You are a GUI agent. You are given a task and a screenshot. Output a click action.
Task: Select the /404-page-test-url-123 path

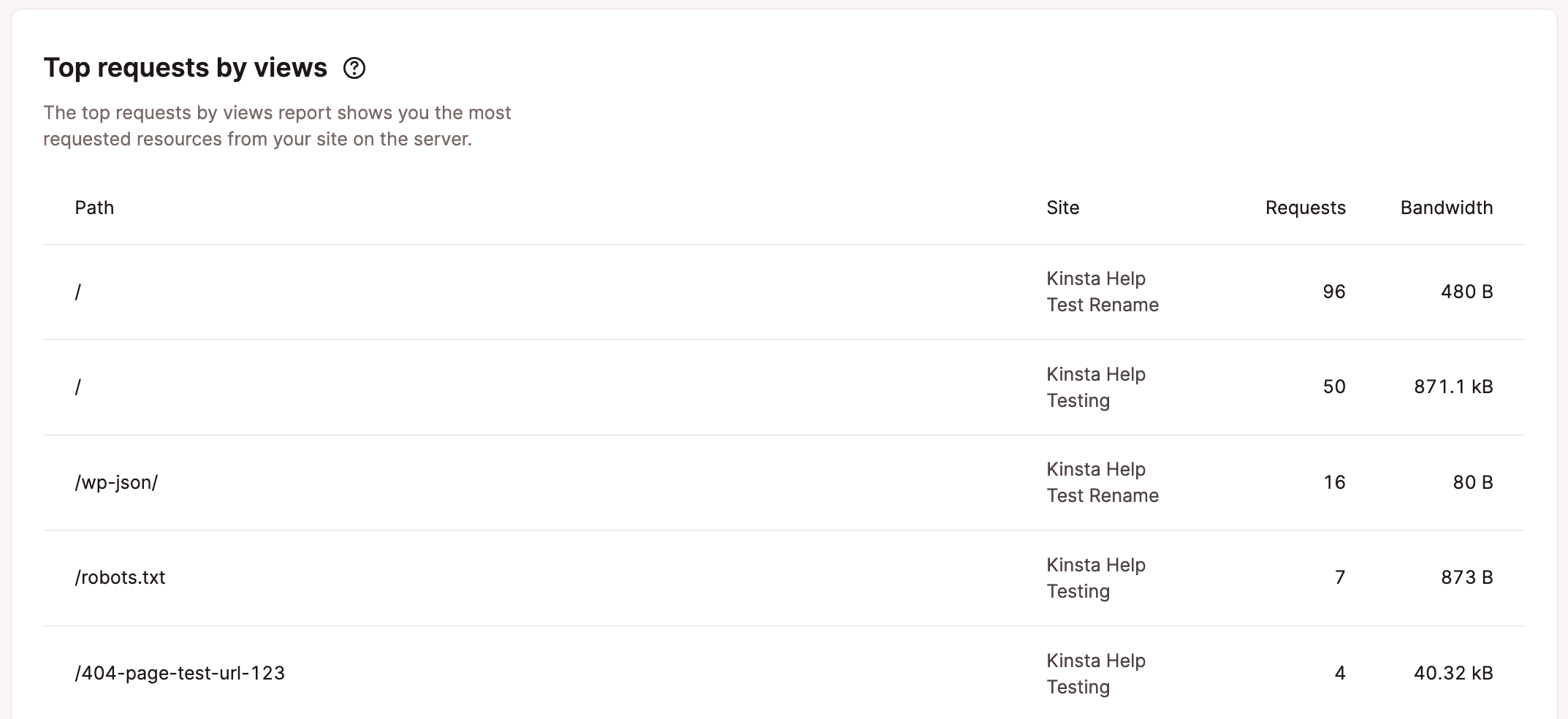coord(180,673)
